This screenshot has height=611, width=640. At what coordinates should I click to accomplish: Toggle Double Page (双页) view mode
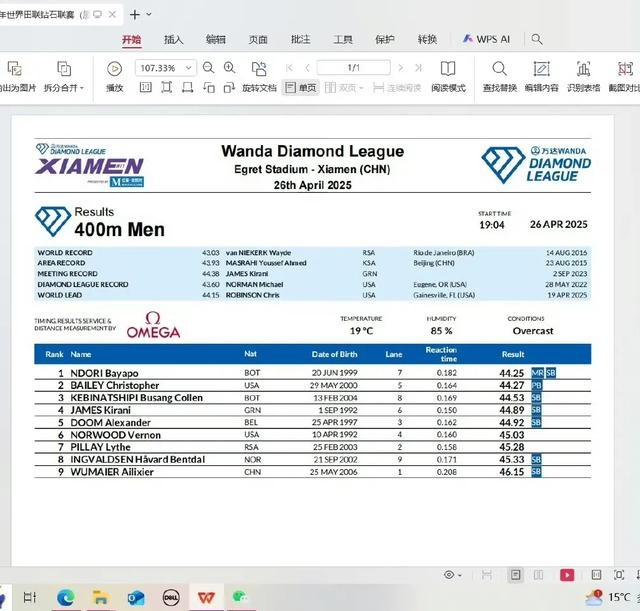pos(344,88)
